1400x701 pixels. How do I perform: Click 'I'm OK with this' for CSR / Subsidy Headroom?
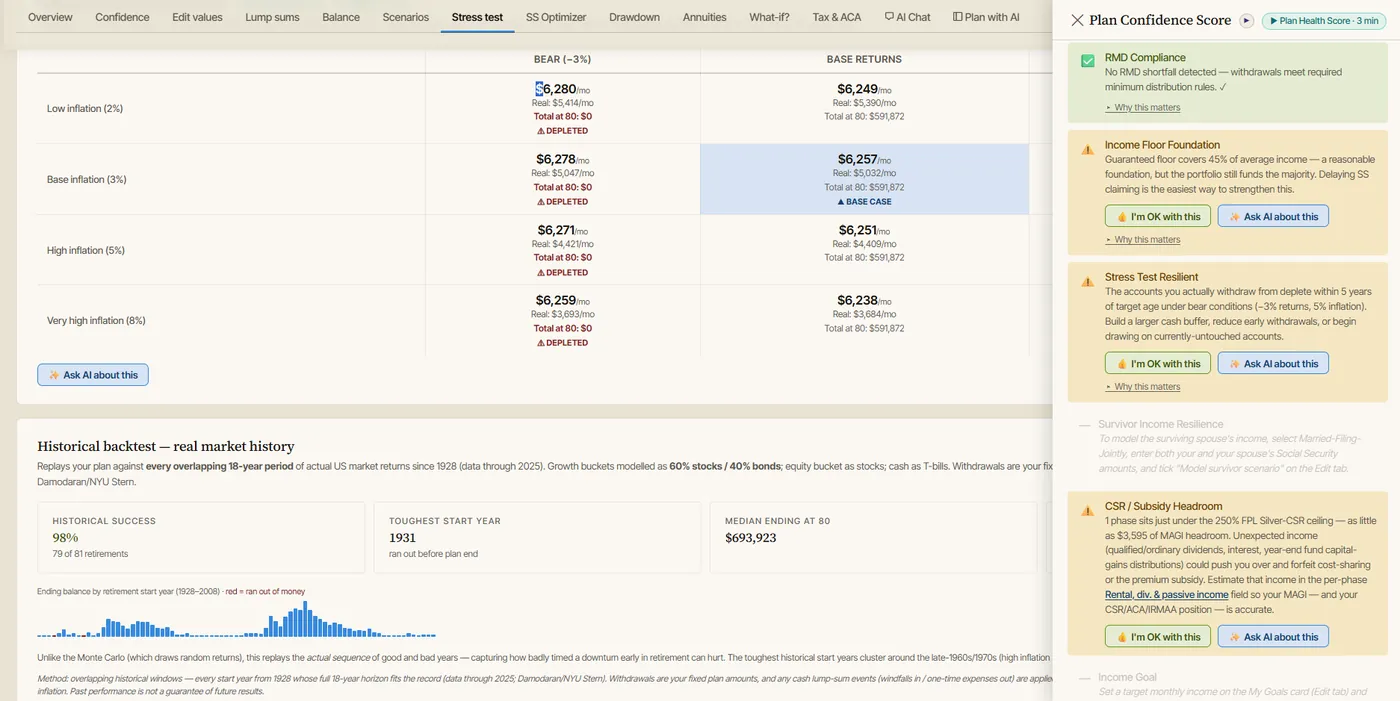[x=1158, y=636]
